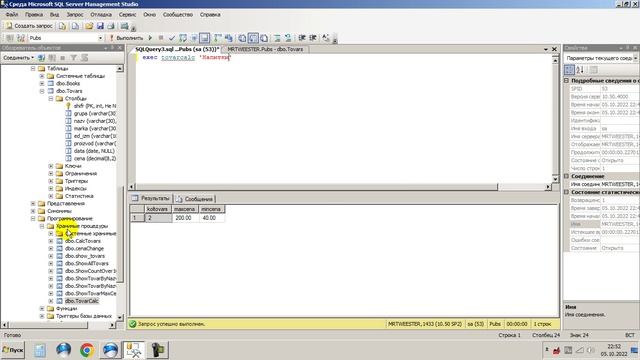Select the dbo.TovarCalc stored procedure

(82, 301)
